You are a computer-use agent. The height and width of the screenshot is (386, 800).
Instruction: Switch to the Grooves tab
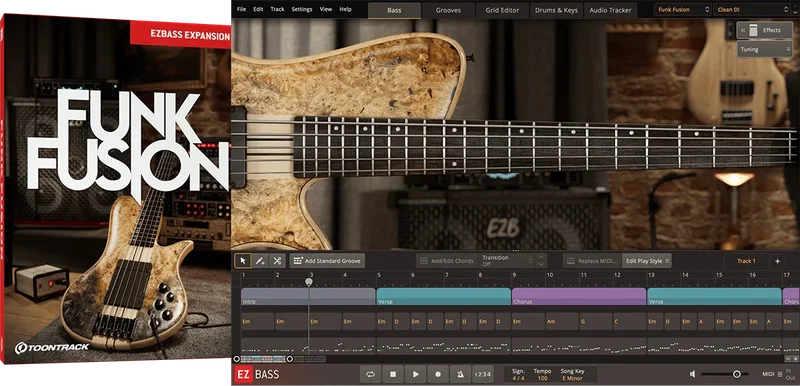pyautogui.click(x=448, y=10)
